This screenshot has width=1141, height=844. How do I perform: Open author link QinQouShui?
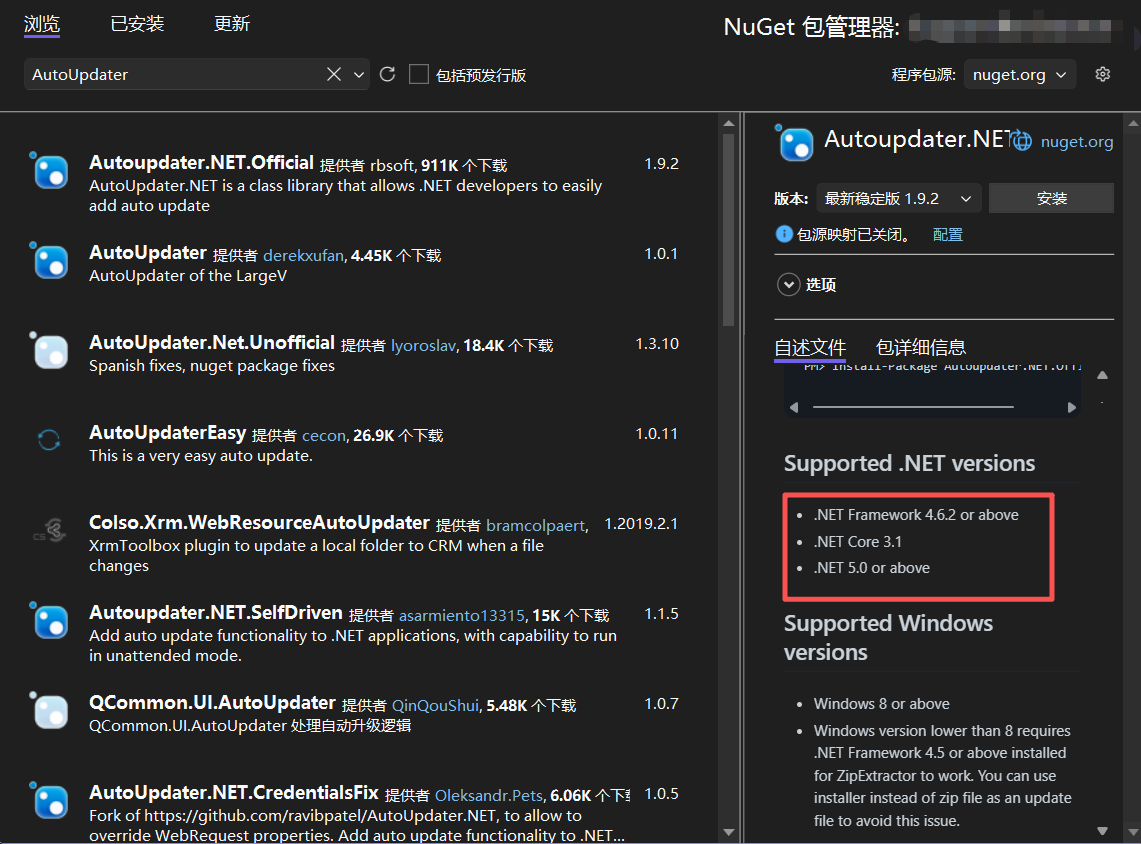[435, 706]
